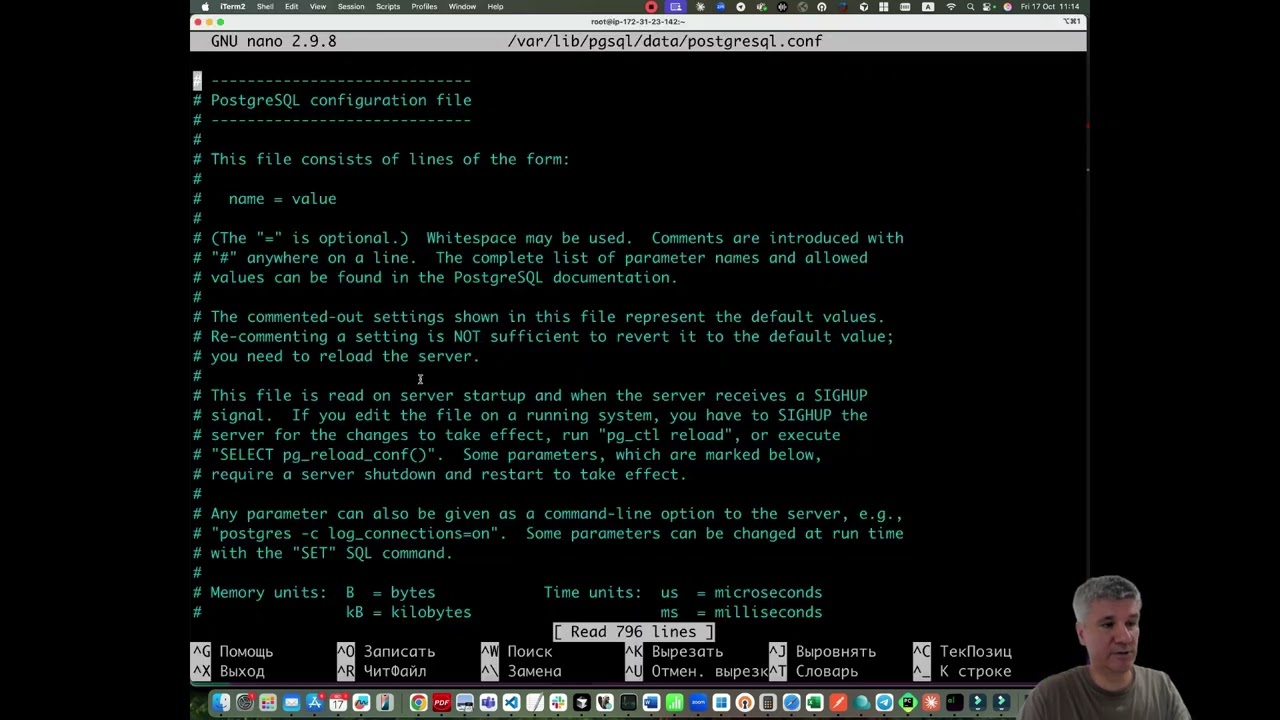Click the purple screen sharing menu bar icon
This screenshot has height=720, width=1280.
click(x=675, y=6)
